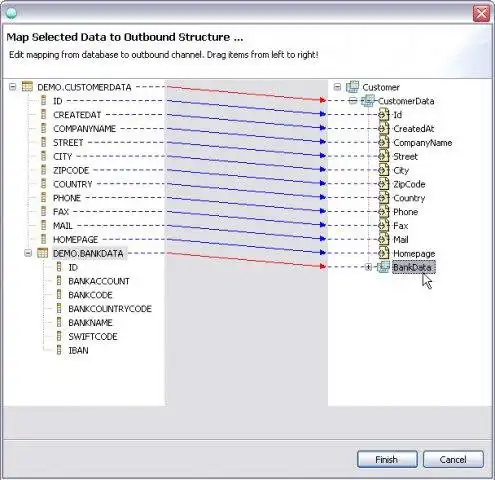Click column icon beside CREATEDAT

tap(43, 114)
